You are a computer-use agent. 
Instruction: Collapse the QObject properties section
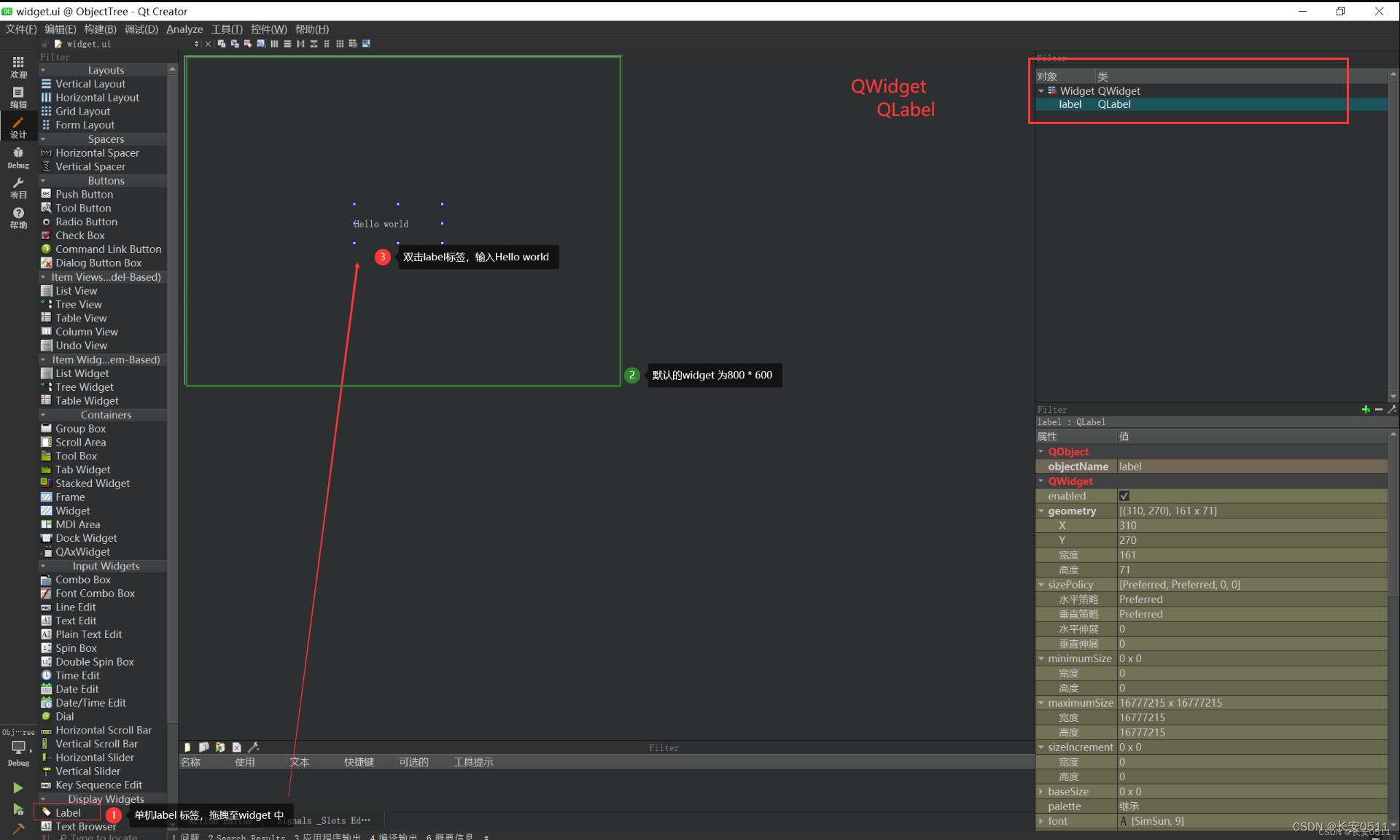point(1040,451)
